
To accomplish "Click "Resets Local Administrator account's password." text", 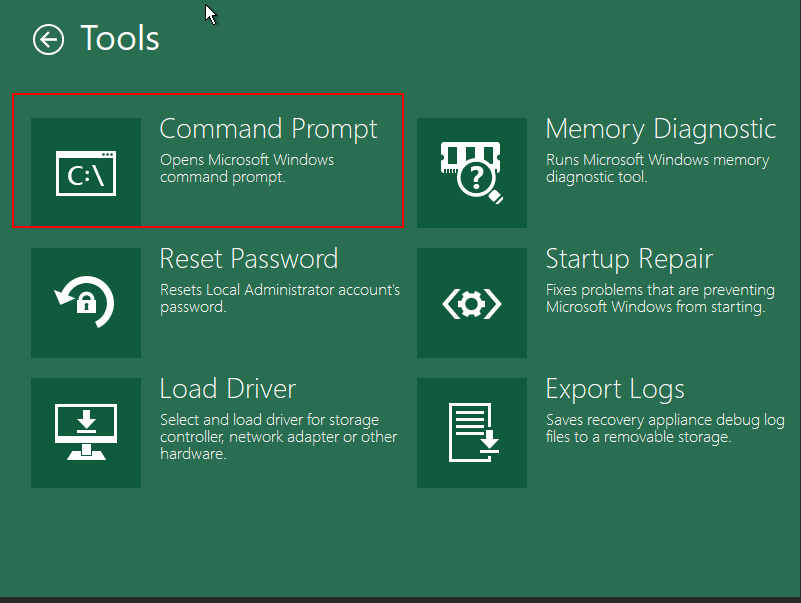I will (280, 298).
